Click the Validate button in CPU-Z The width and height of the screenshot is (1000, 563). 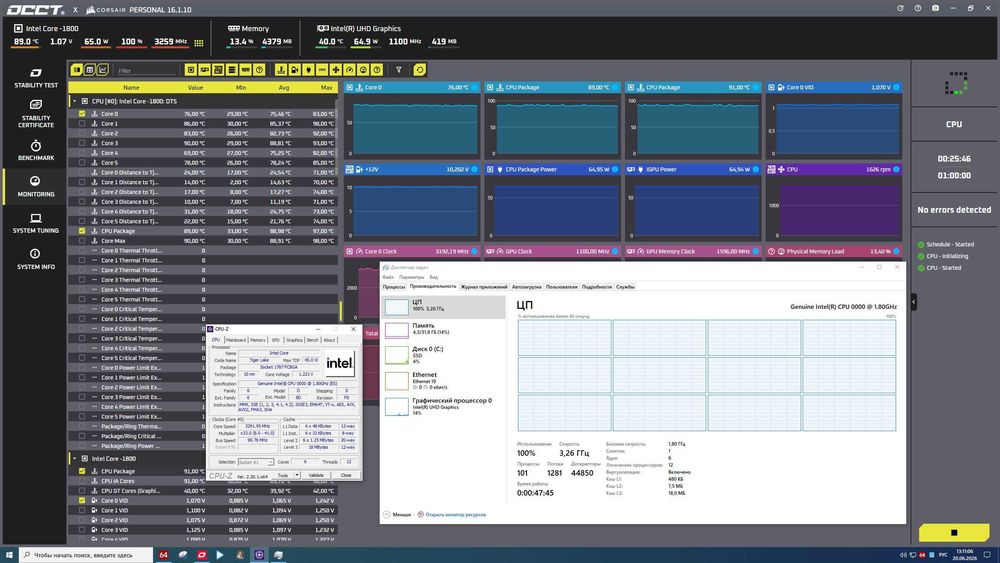point(316,475)
